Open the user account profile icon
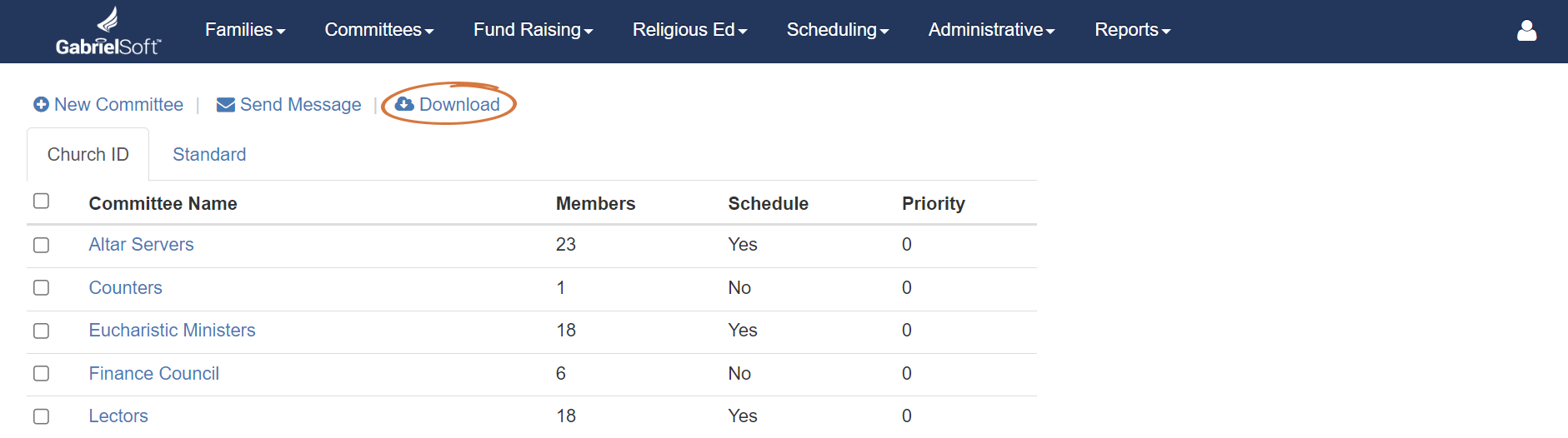Image resolution: width=1568 pixels, height=438 pixels. tap(1526, 31)
